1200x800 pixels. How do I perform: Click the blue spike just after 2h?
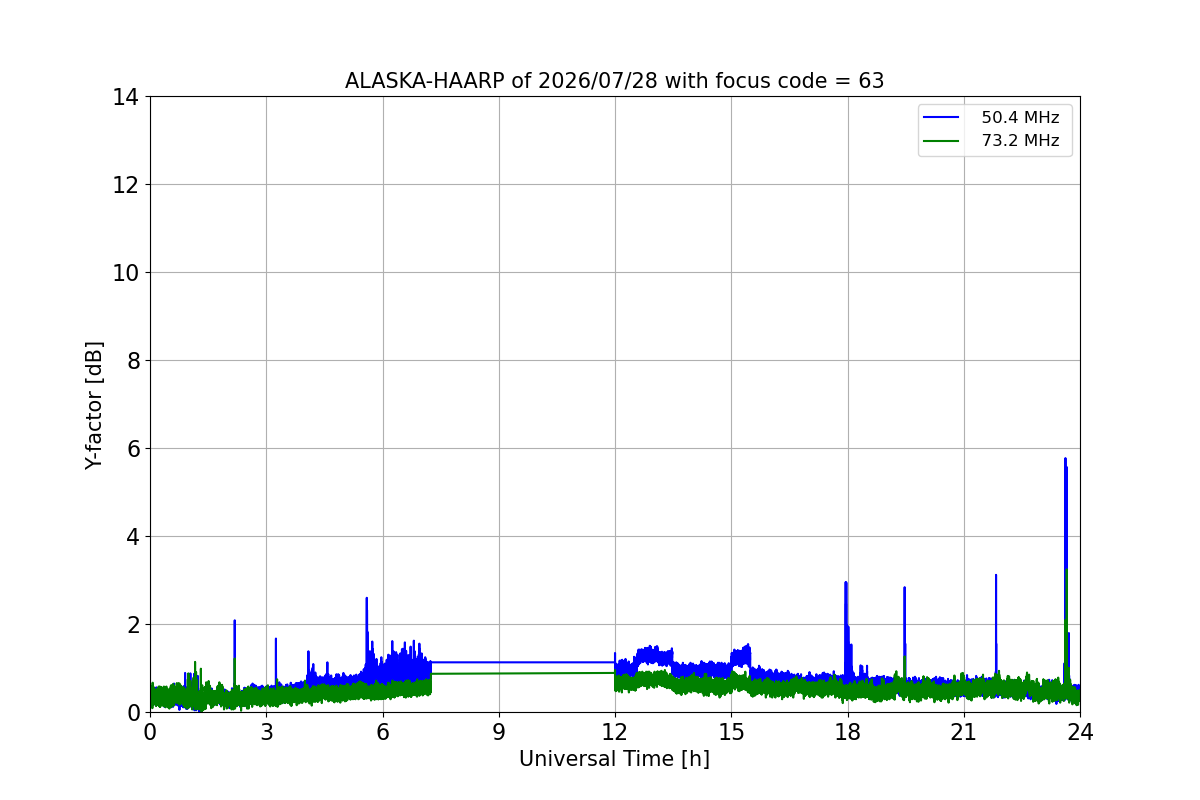[x=234, y=622]
